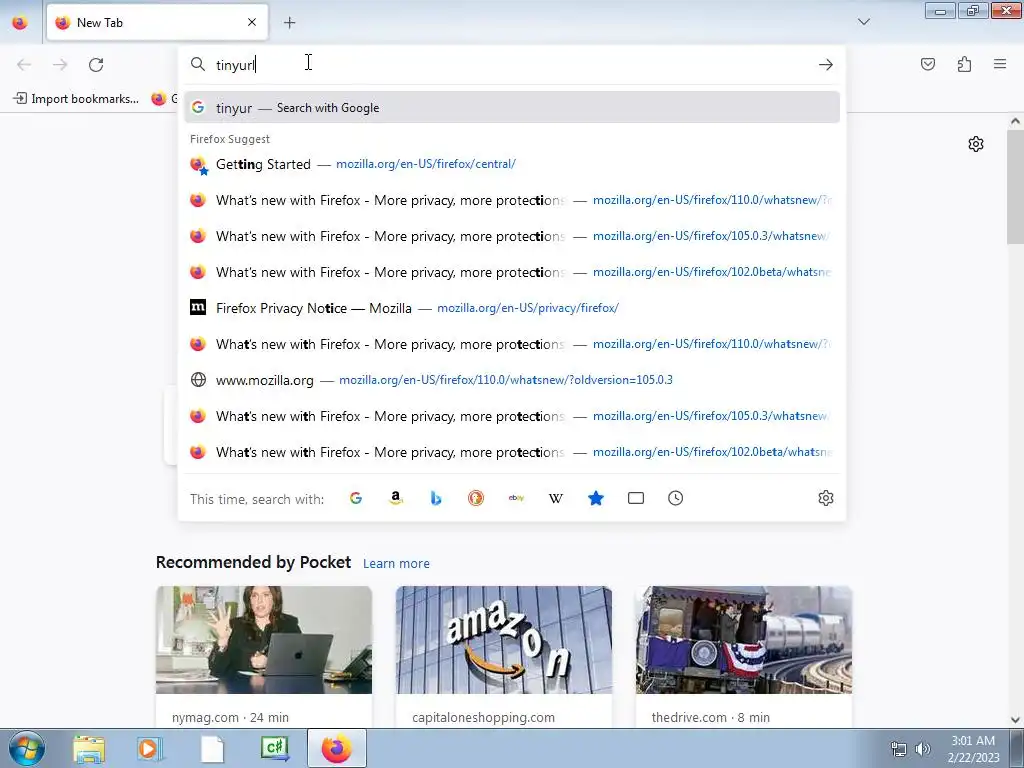The image size is (1024, 768).
Task: Open search settings gear in dropdown
Action: 825,498
